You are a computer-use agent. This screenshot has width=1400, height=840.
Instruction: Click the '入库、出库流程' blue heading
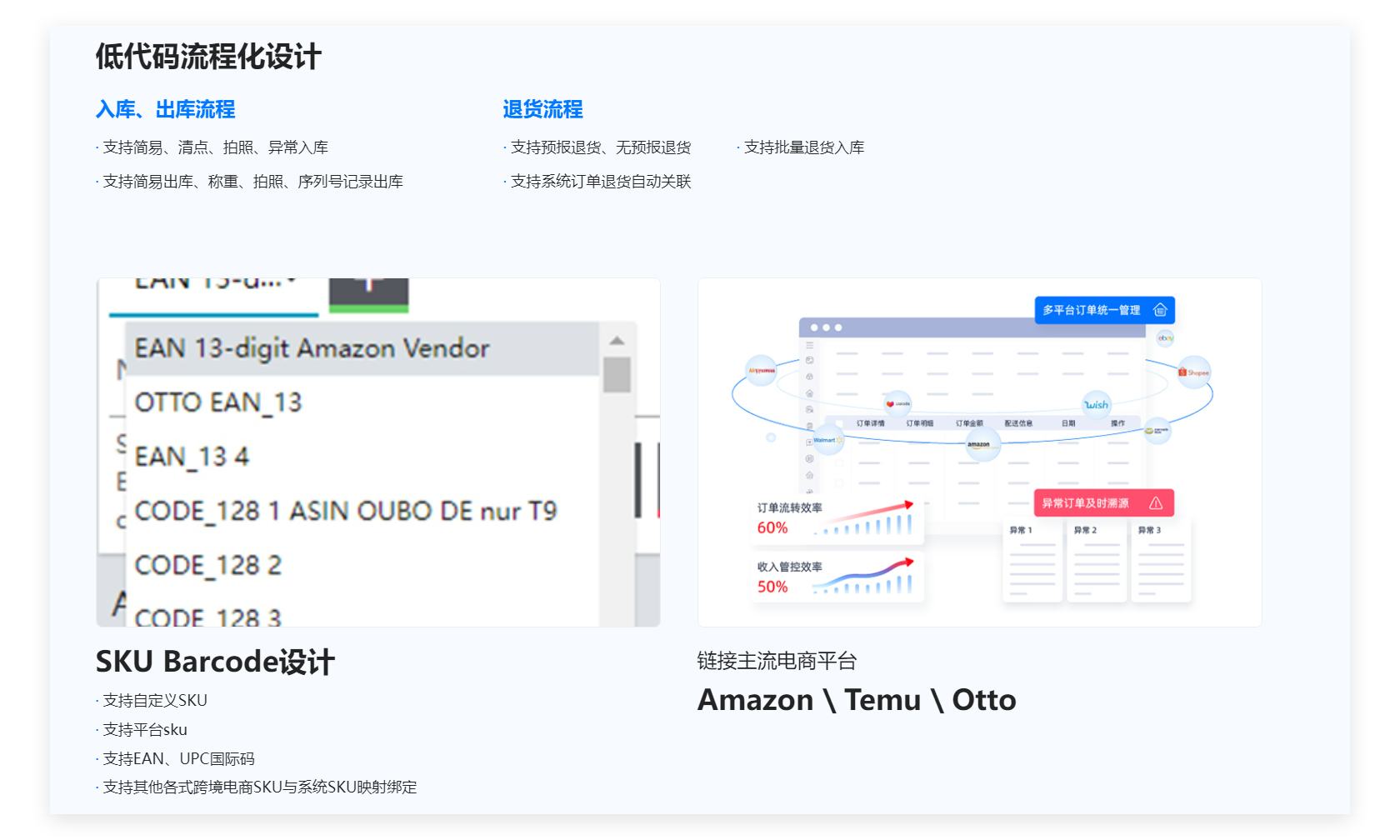166,109
